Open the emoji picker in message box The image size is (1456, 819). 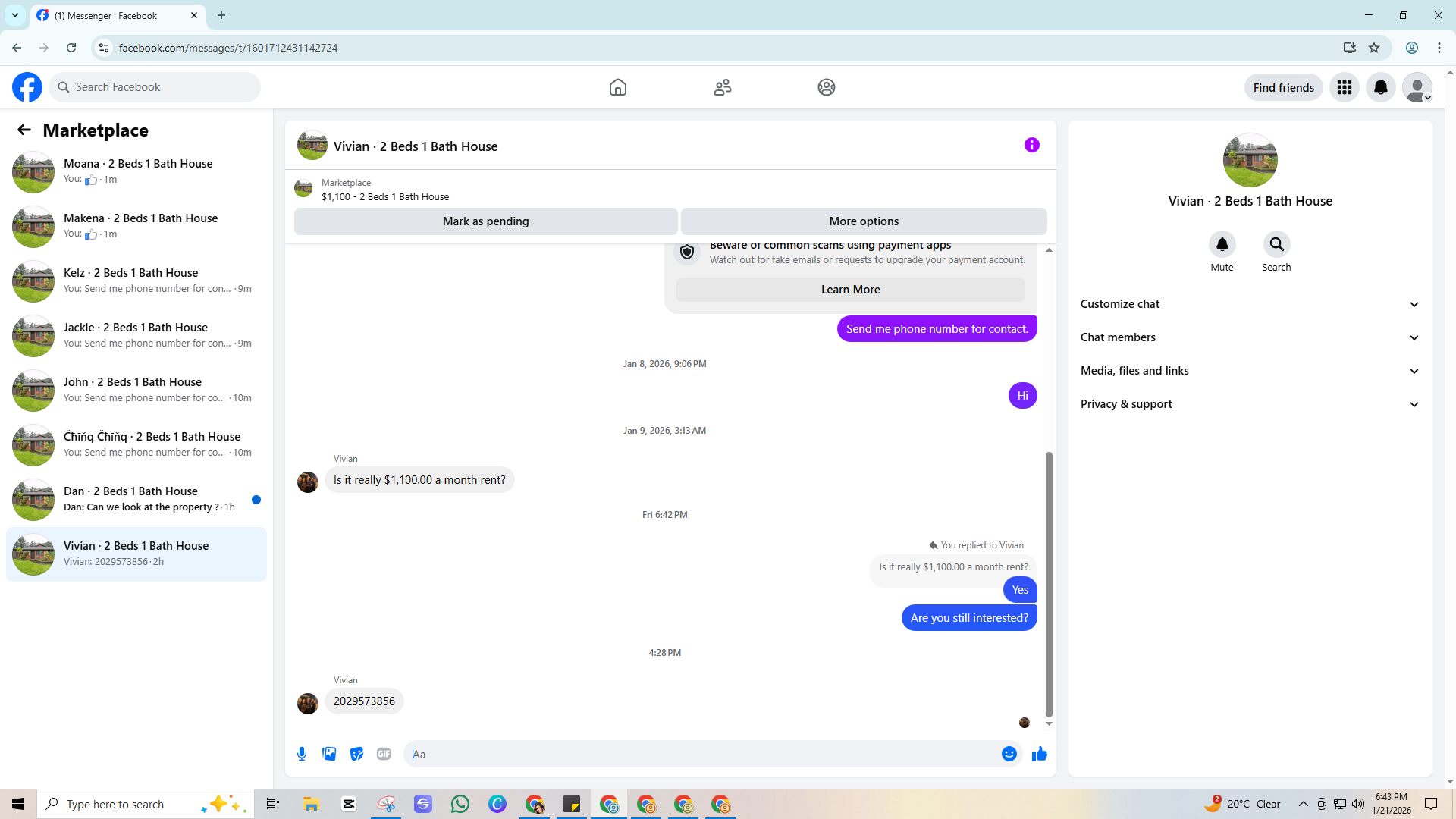1009,754
